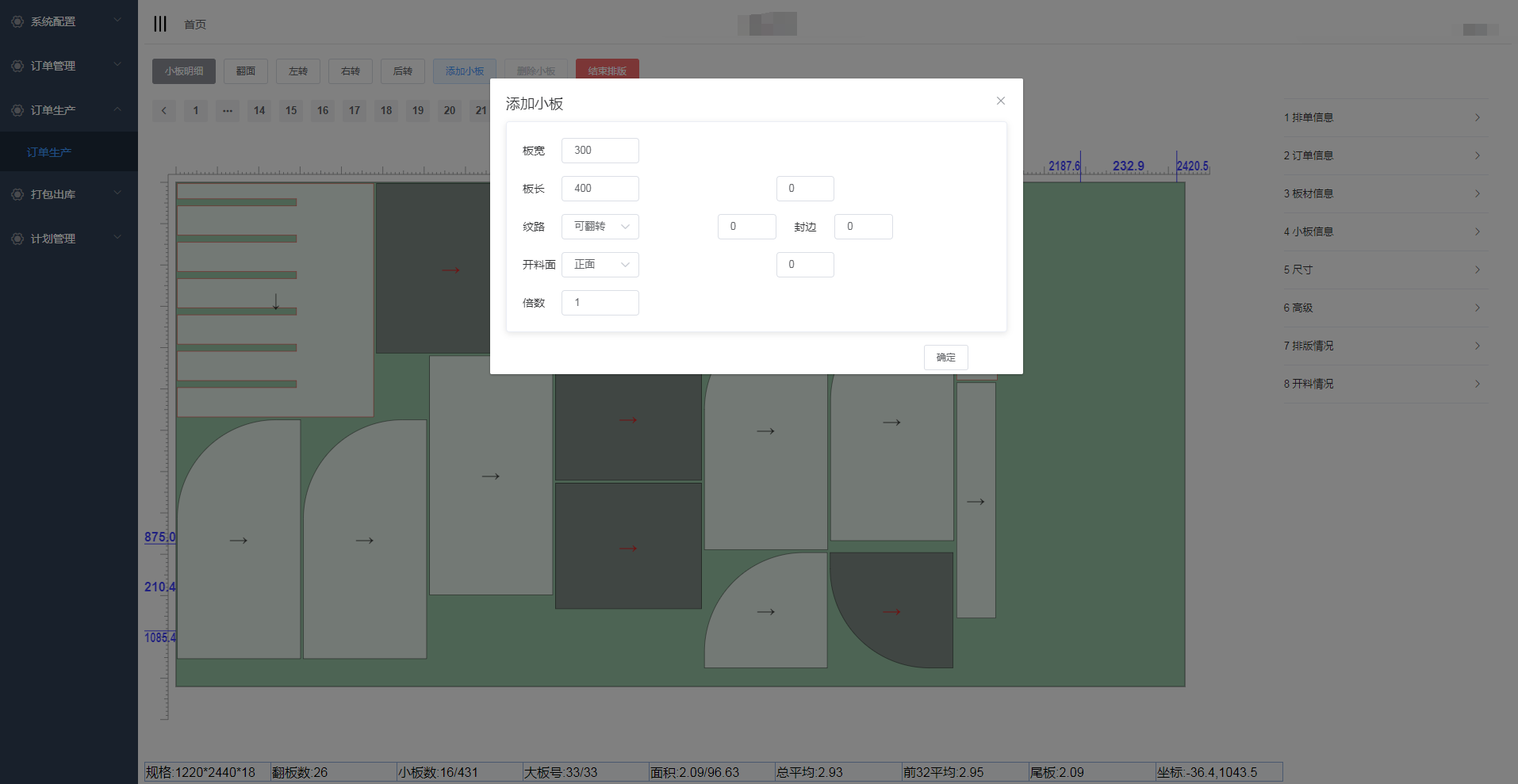Close the 添加小板 dialog
1518x784 pixels.
coord(1000,101)
